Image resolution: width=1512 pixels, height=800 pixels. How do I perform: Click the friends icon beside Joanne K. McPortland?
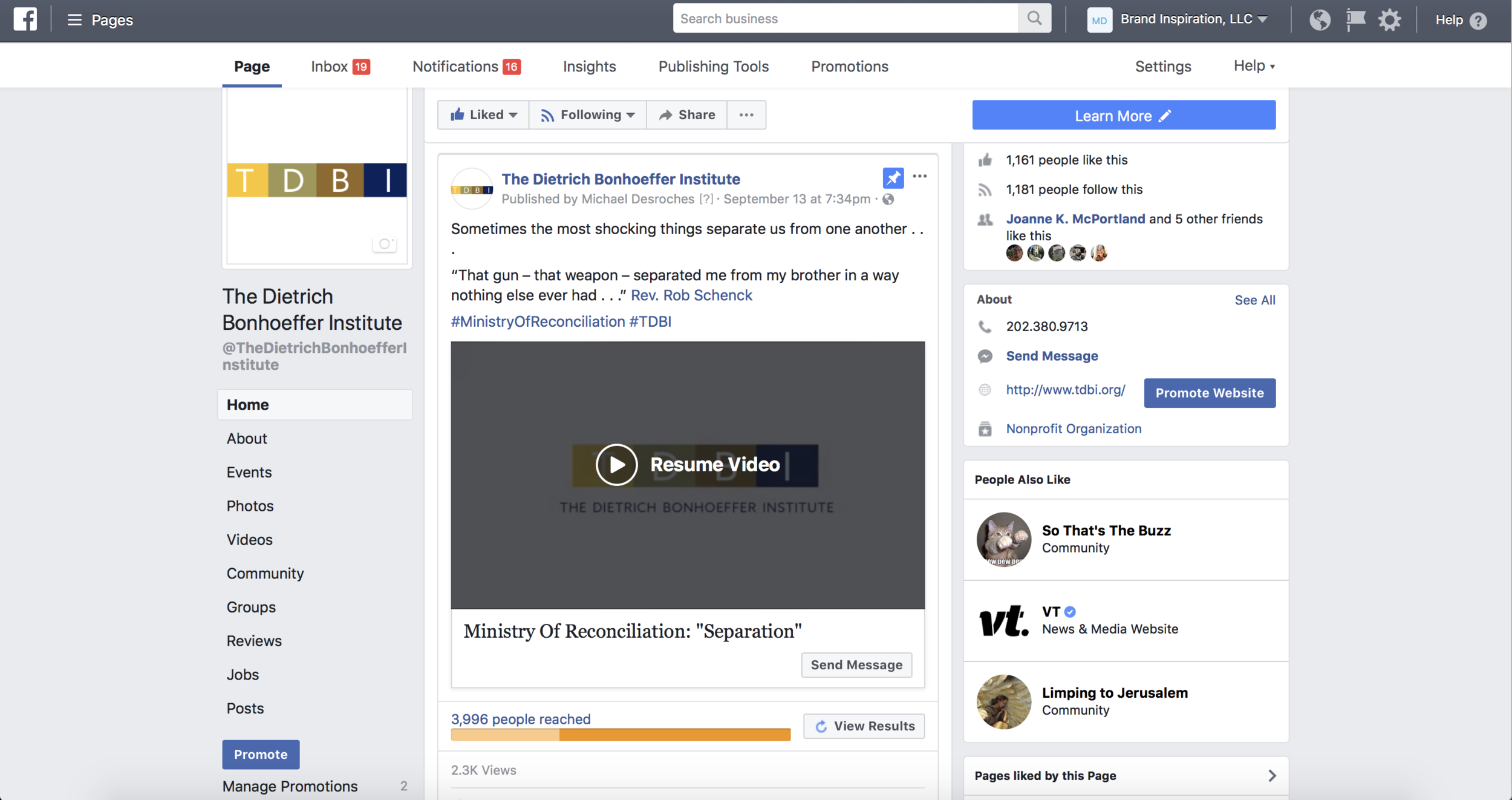pyautogui.click(x=985, y=220)
